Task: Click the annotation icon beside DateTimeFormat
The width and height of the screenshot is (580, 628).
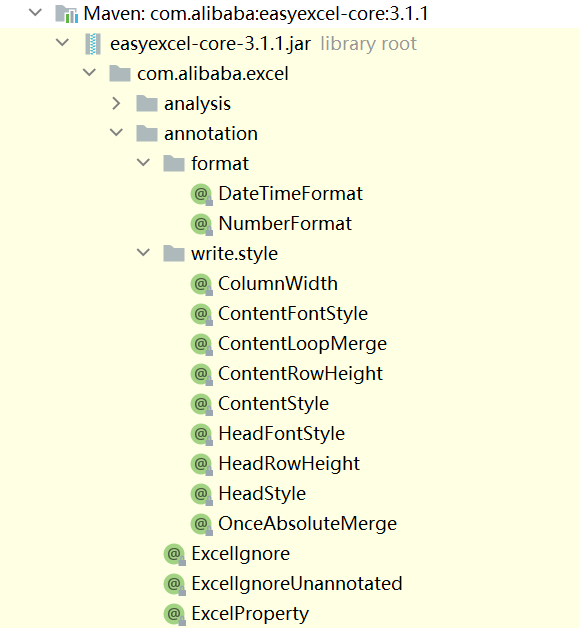Action: pyautogui.click(x=201, y=194)
